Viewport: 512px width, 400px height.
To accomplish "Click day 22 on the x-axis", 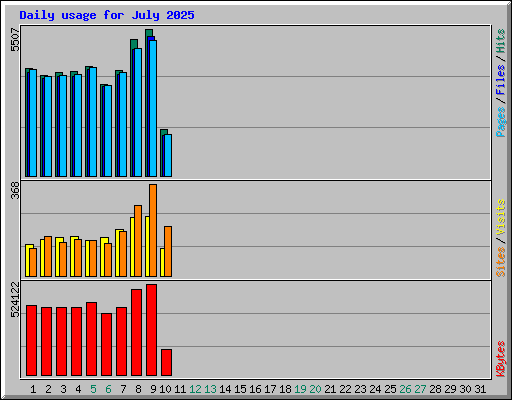I will 345,389.
